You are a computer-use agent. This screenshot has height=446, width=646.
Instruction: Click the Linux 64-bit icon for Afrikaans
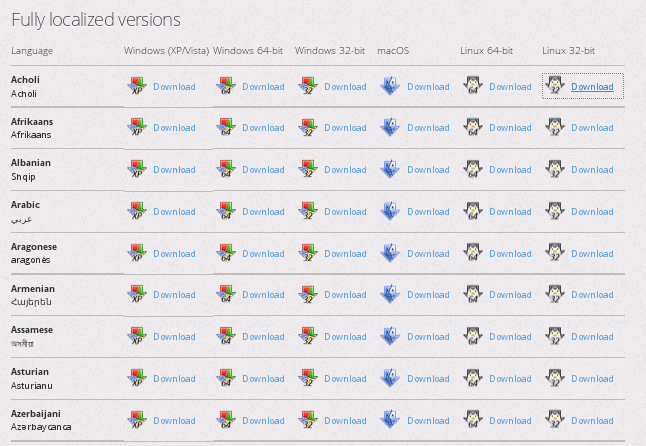click(472, 128)
